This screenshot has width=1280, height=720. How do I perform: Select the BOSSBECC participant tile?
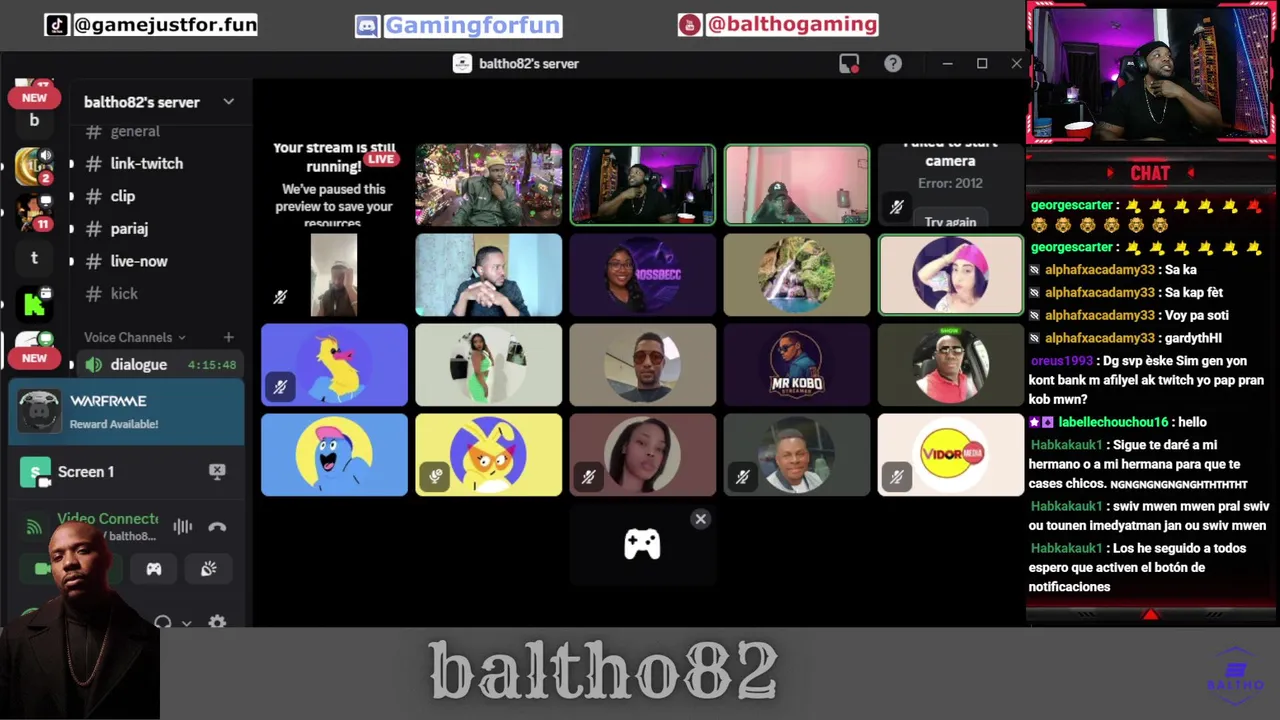[x=642, y=275]
